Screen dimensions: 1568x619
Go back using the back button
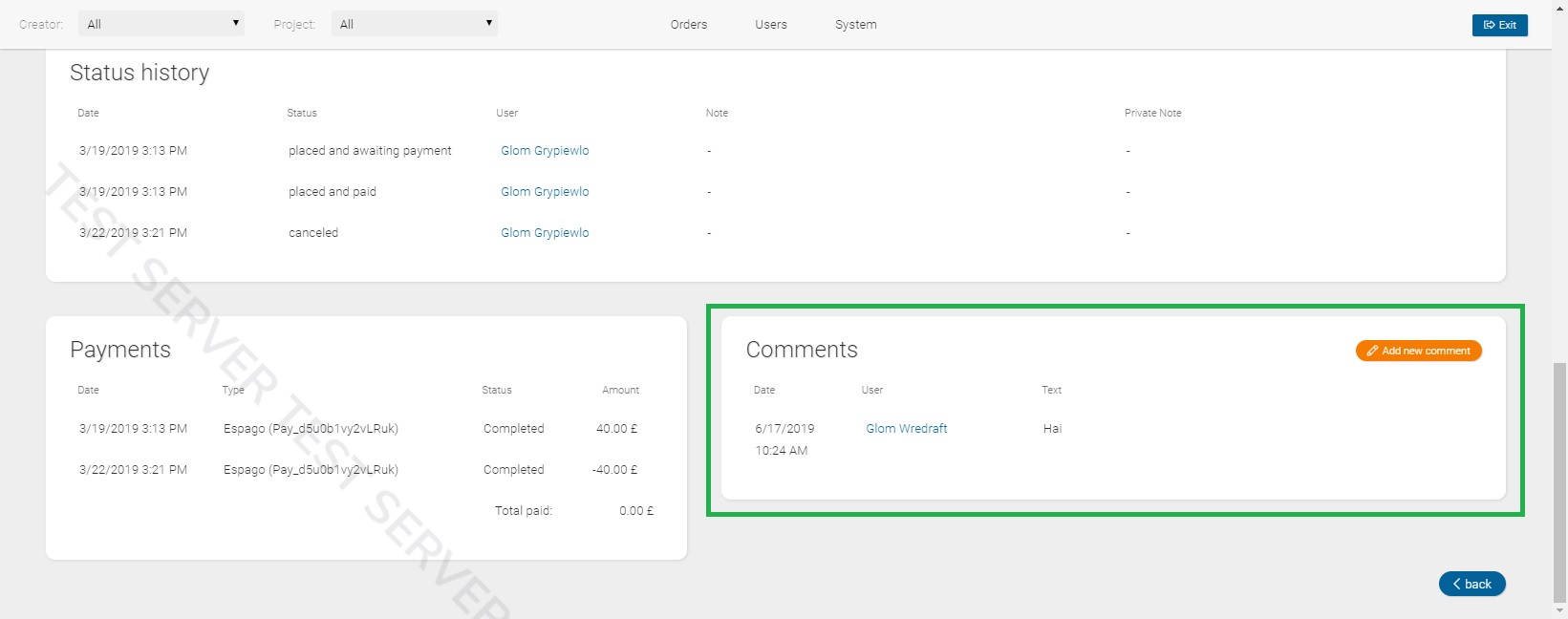pos(1471,584)
